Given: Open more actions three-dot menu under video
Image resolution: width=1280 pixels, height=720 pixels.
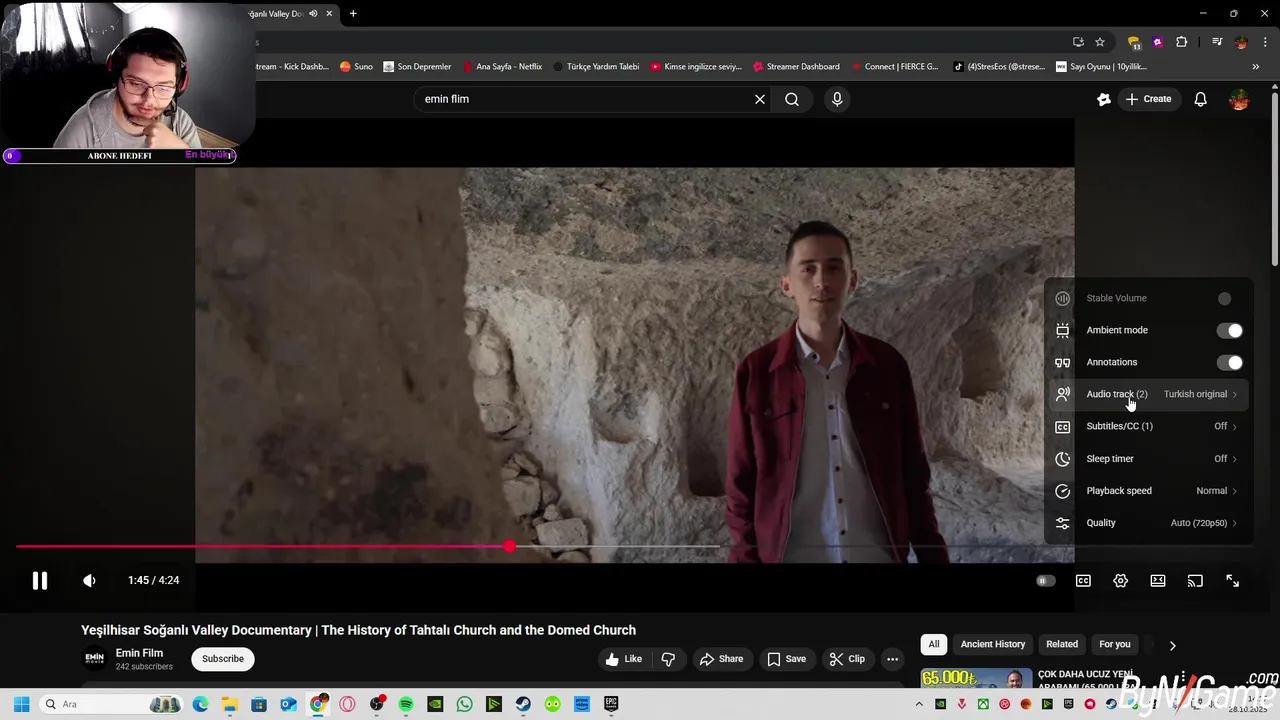Looking at the screenshot, I should click(x=892, y=659).
